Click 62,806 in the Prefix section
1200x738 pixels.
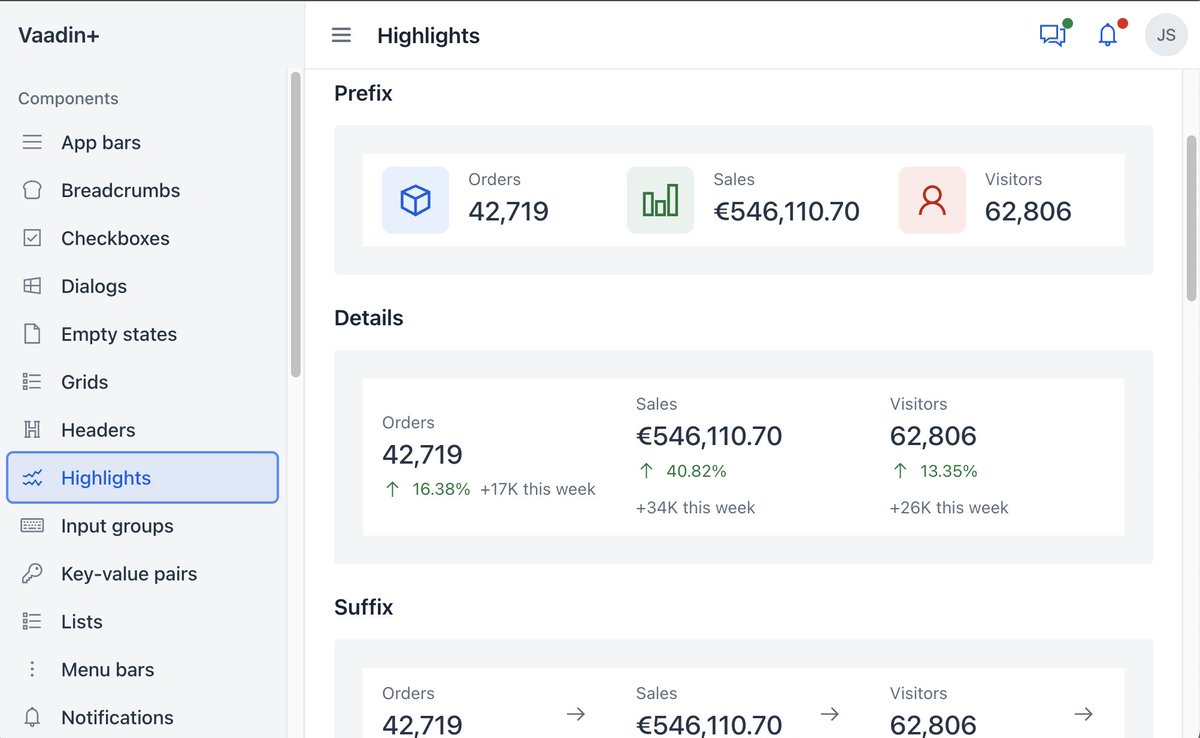click(1028, 211)
